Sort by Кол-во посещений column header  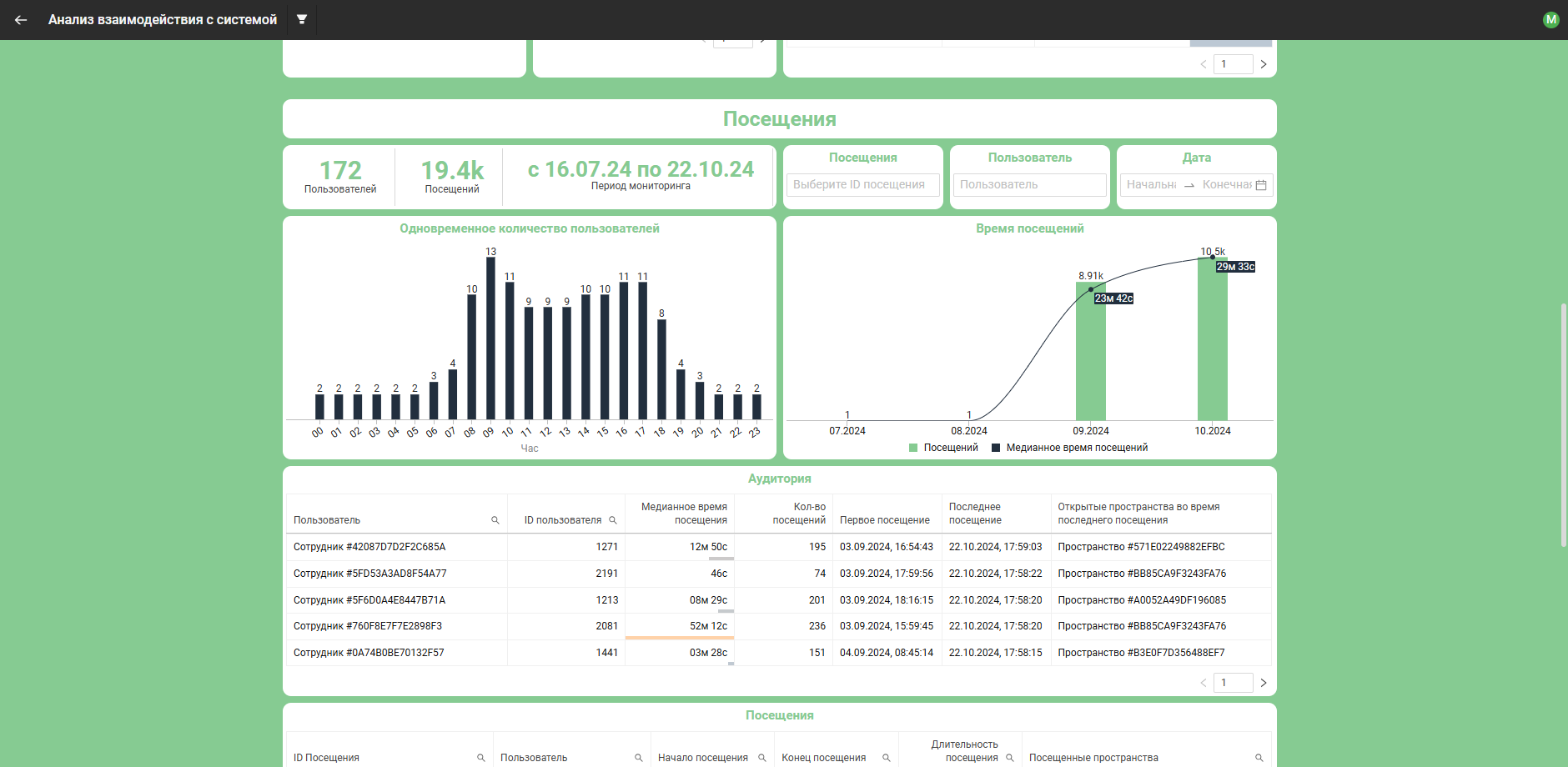click(783, 514)
